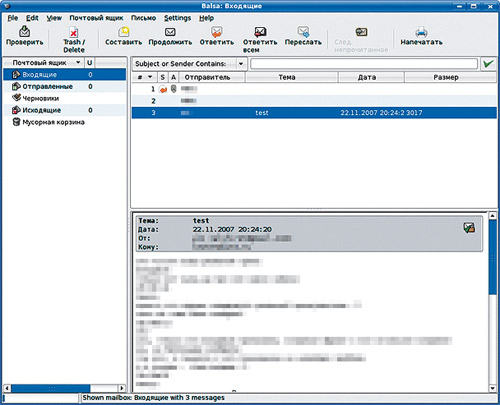Select the Мусорная корзина mailbox
This screenshot has height=405, width=500.
(65, 122)
